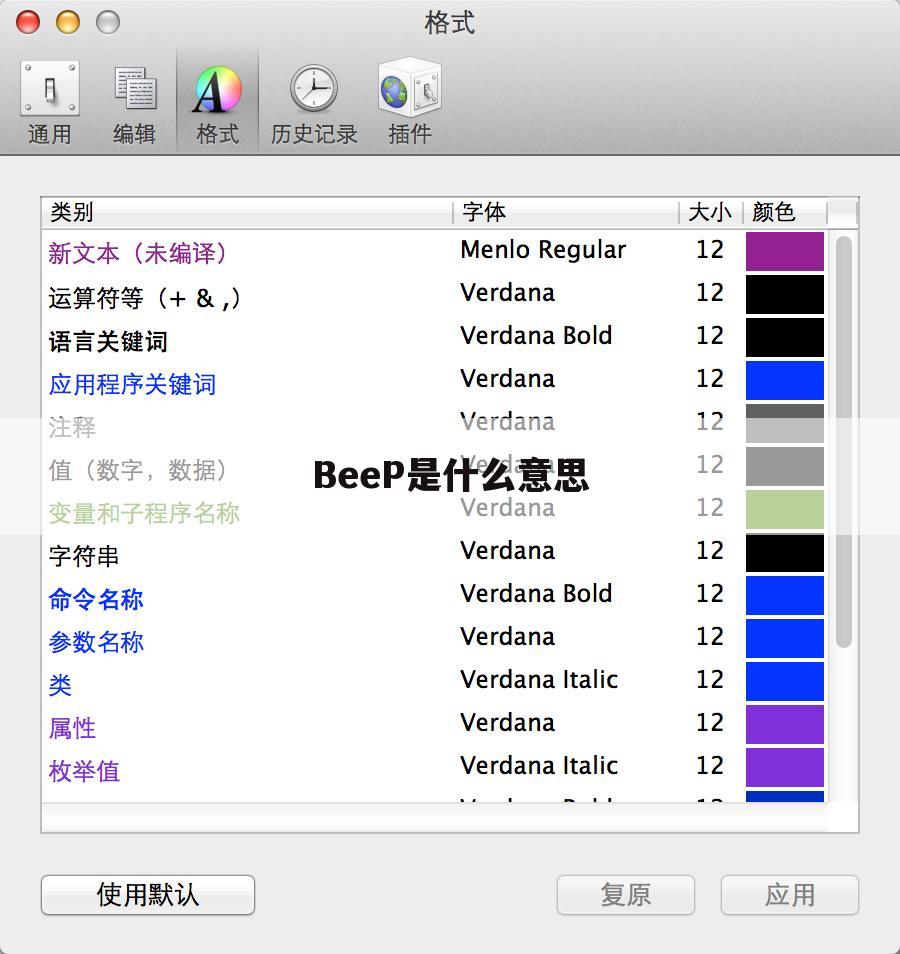Select the 参数名称 row
The width and height of the screenshot is (900, 954).
pos(435,639)
